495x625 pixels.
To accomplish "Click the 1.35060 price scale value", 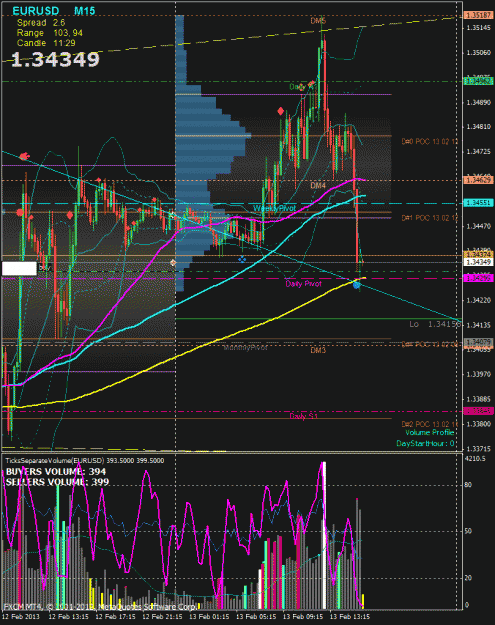I will (478, 53).
